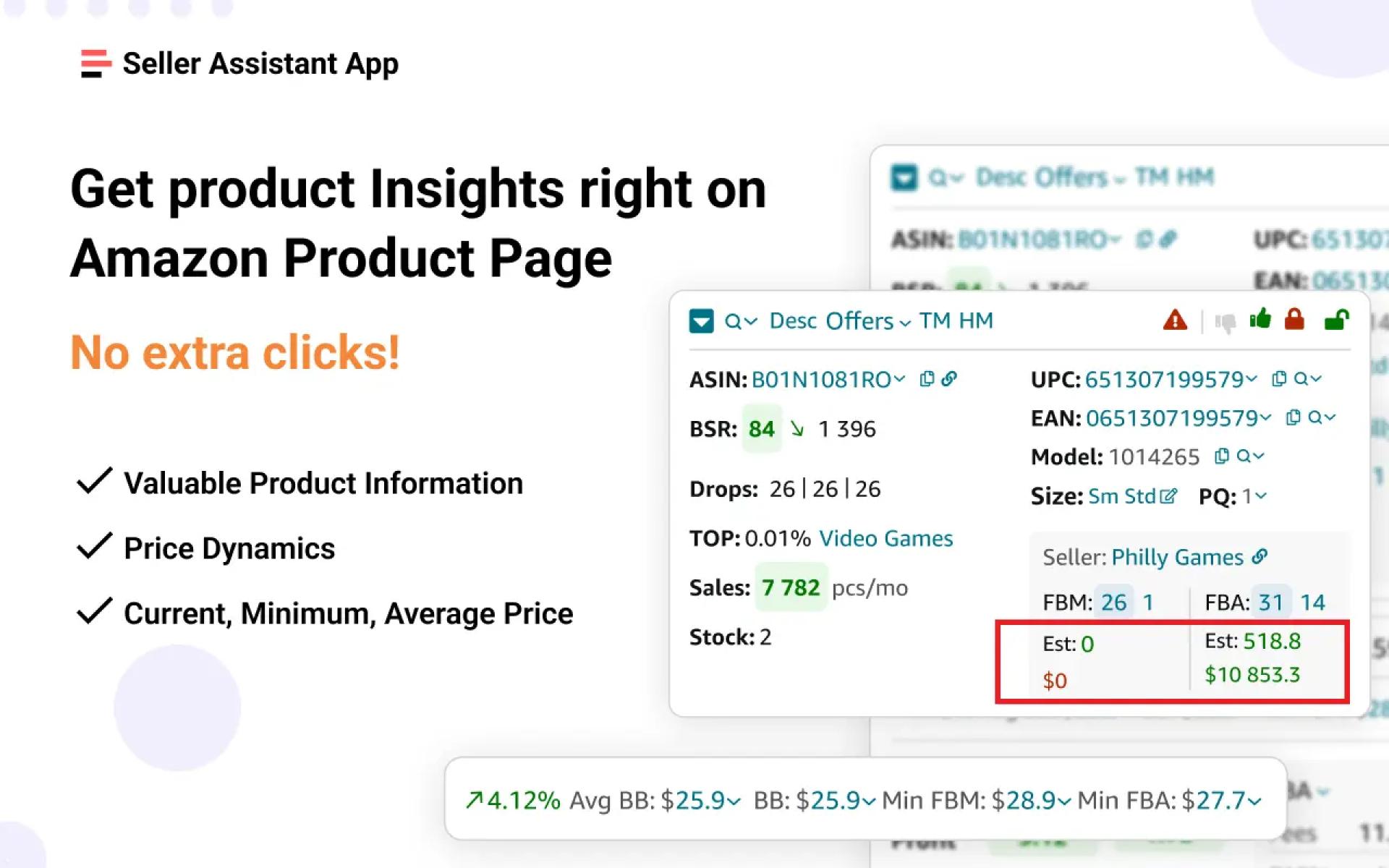Switch to the Desc tab
The width and height of the screenshot is (1389, 868).
point(793,320)
